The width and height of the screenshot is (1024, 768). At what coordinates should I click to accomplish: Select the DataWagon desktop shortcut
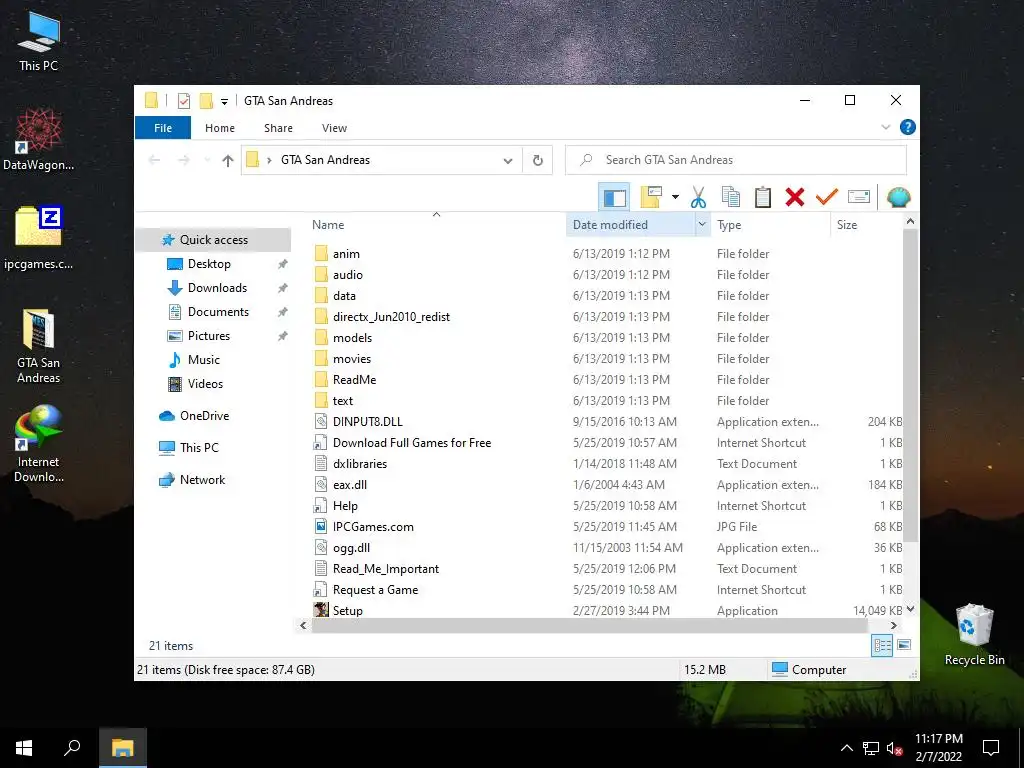(39, 140)
